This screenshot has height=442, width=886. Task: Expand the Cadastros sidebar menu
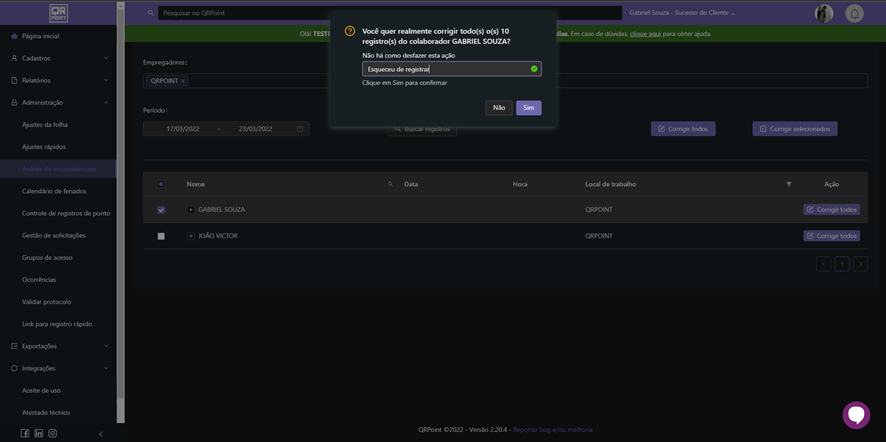pyautogui.click(x=60, y=58)
